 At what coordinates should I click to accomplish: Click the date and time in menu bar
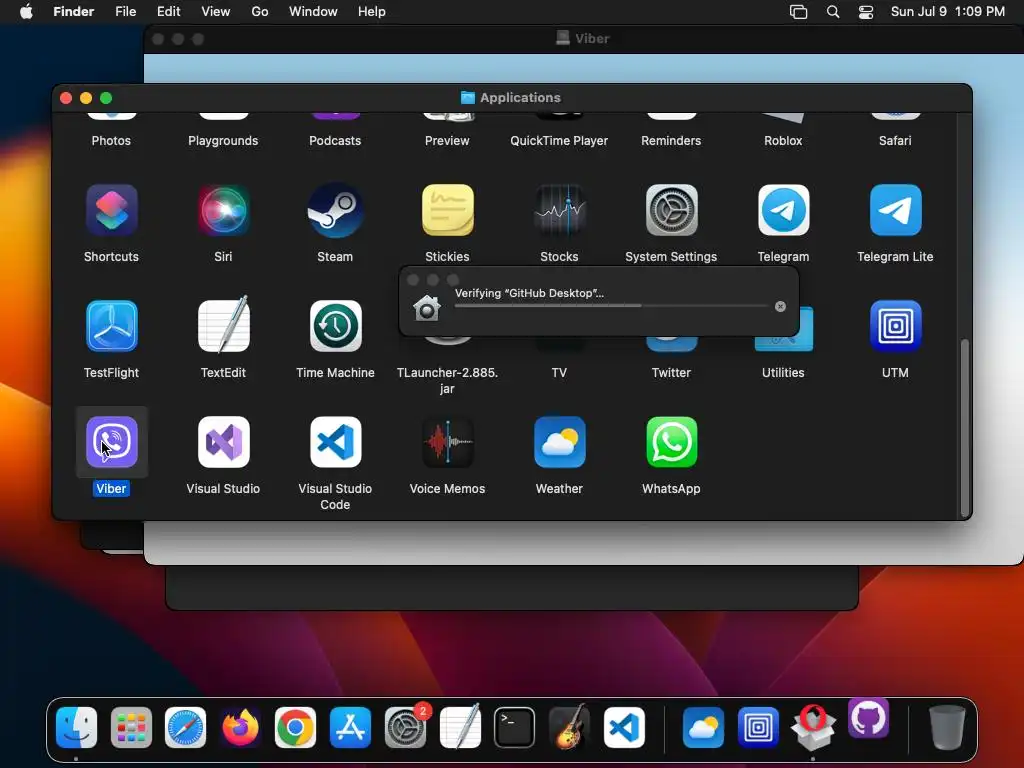pos(948,12)
